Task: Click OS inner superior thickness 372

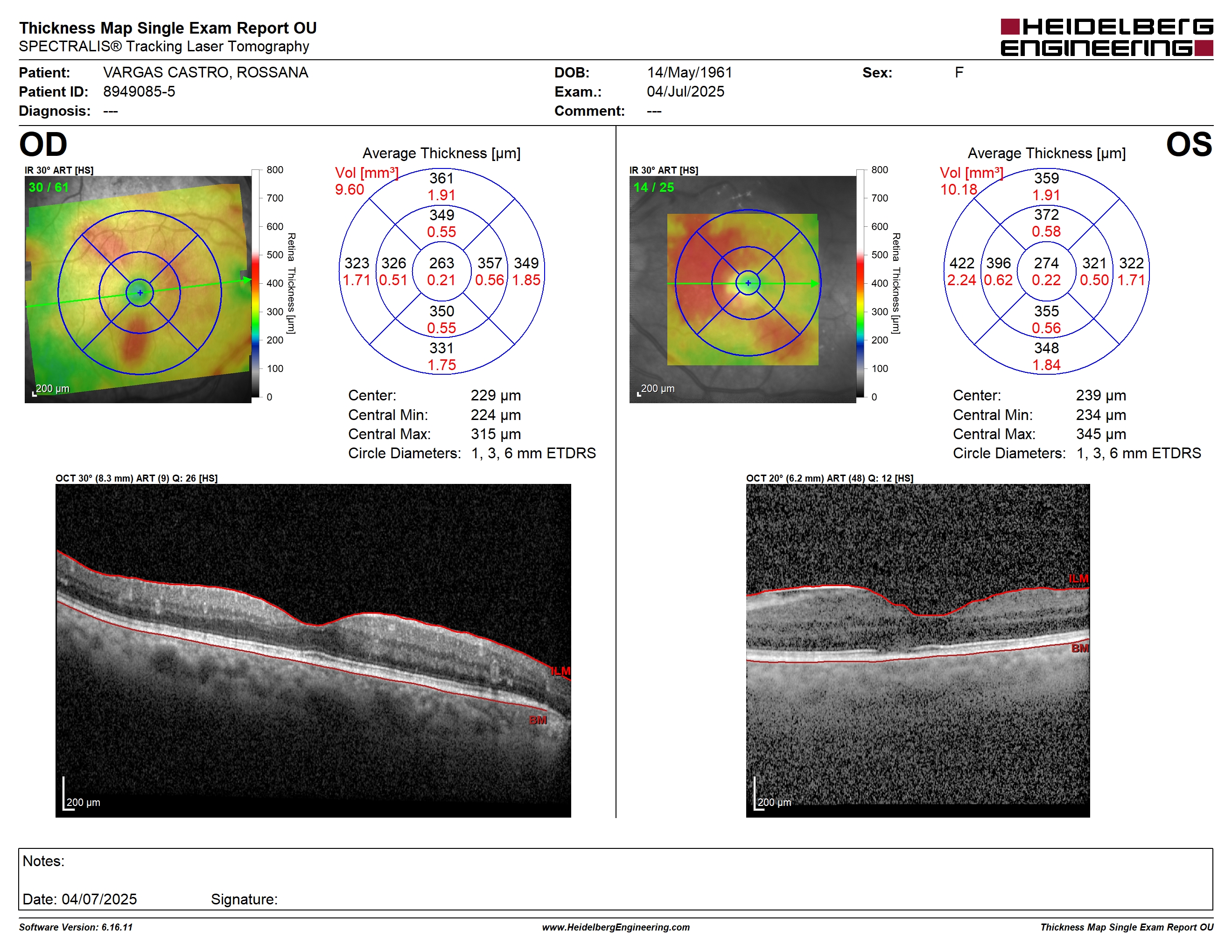Action: pos(1046,215)
